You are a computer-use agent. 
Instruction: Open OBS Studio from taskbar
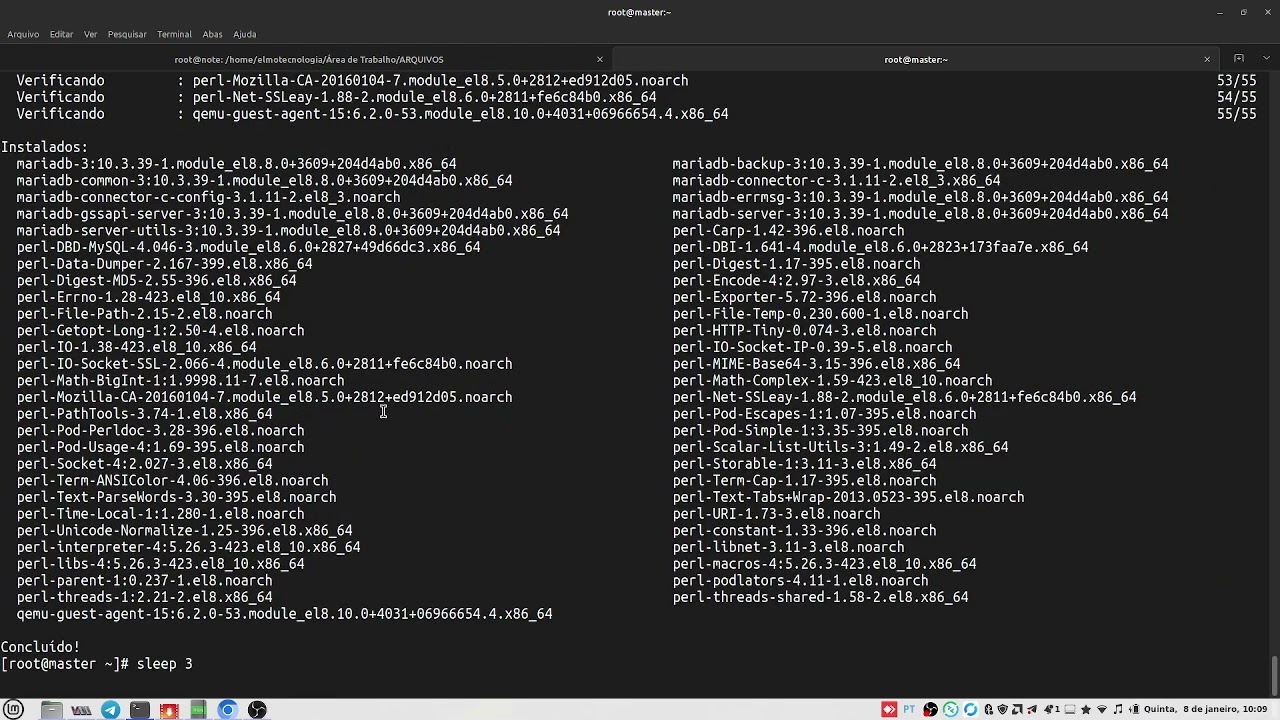pos(257,710)
